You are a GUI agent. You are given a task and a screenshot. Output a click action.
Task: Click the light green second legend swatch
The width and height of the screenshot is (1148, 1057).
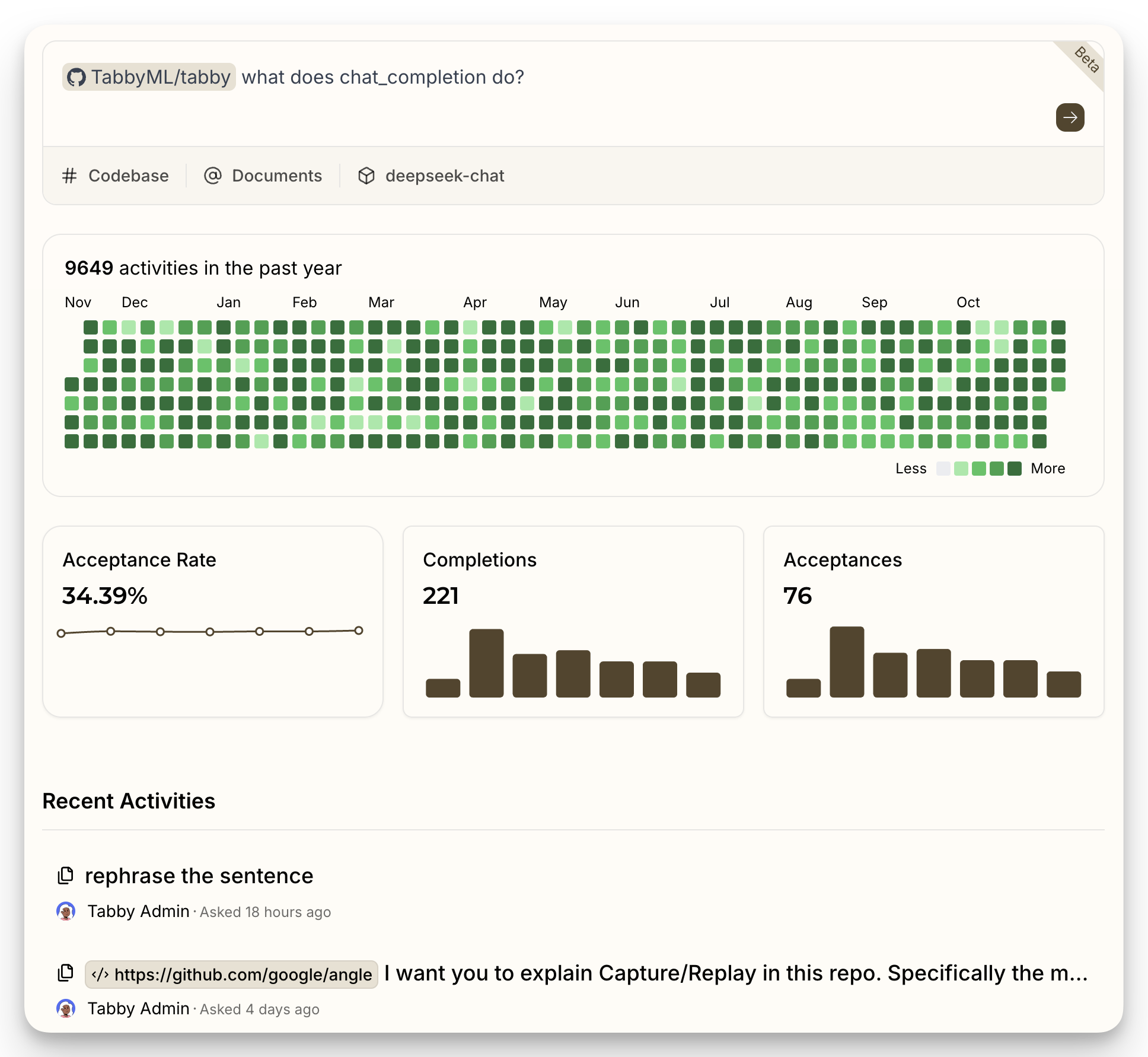(x=961, y=469)
